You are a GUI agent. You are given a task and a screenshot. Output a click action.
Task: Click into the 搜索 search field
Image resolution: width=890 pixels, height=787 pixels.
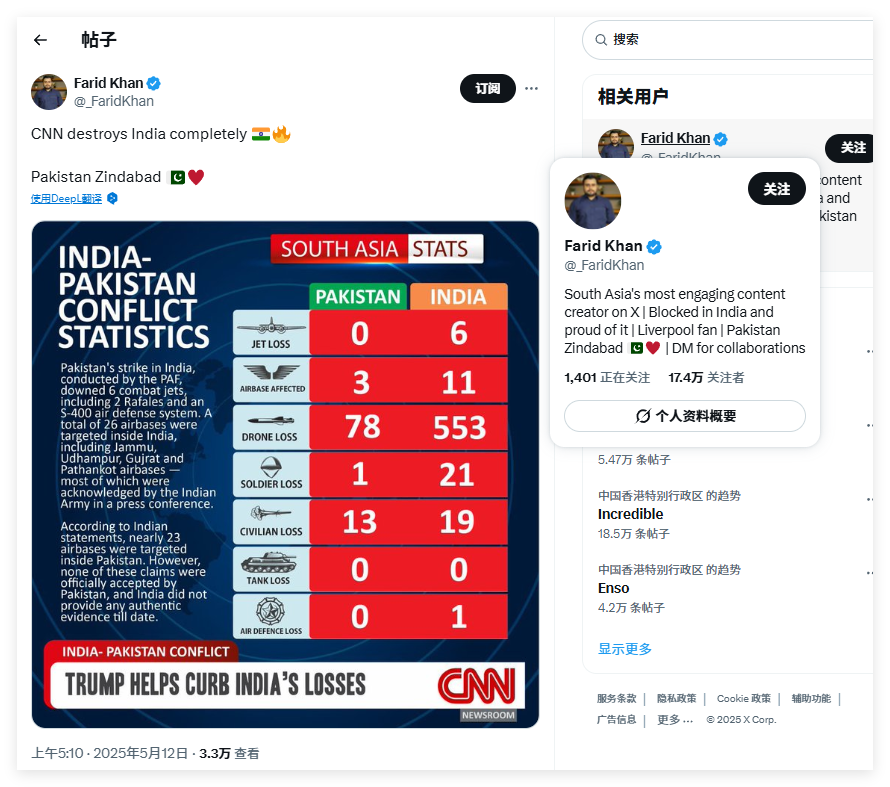pyautogui.click(x=732, y=40)
